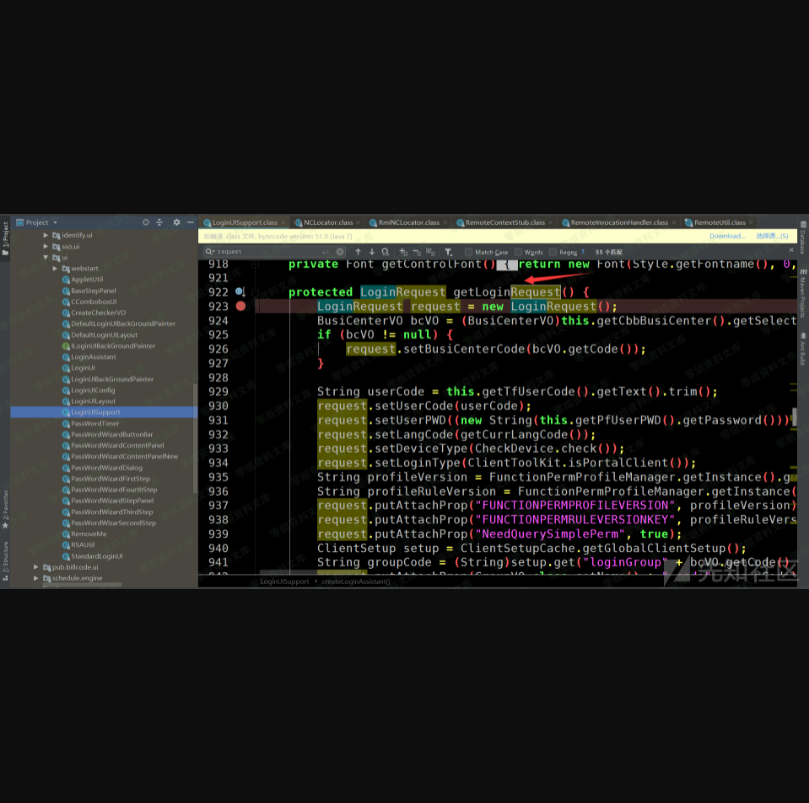This screenshot has width=809, height=803.
Task: Go to previous search occurrence arrow
Action: 357,252
